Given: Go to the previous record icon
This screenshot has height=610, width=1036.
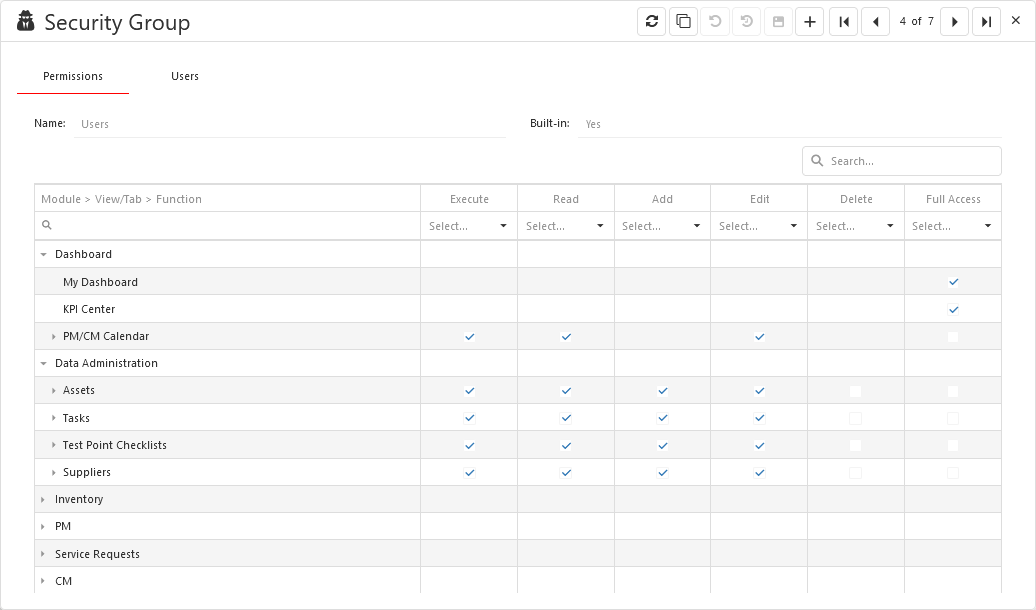Looking at the screenshot, I should pos(875,21).
